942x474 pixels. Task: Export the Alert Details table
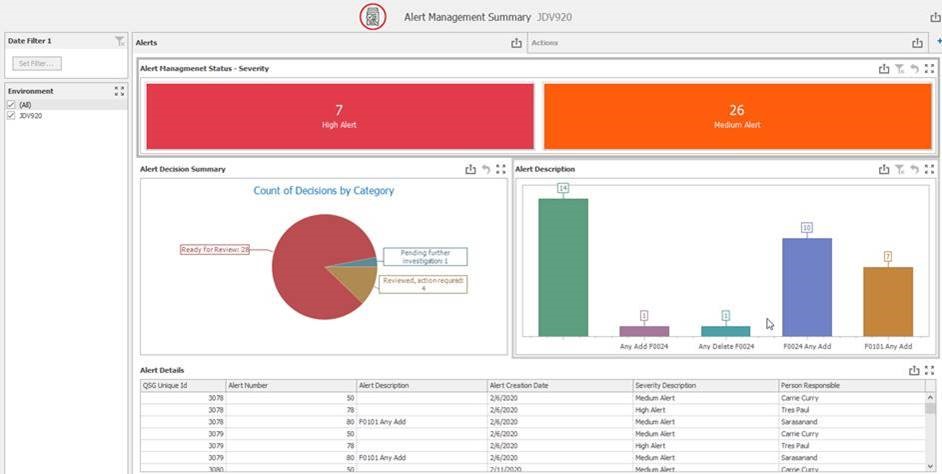pyautogui.click(x=914, y=370)
